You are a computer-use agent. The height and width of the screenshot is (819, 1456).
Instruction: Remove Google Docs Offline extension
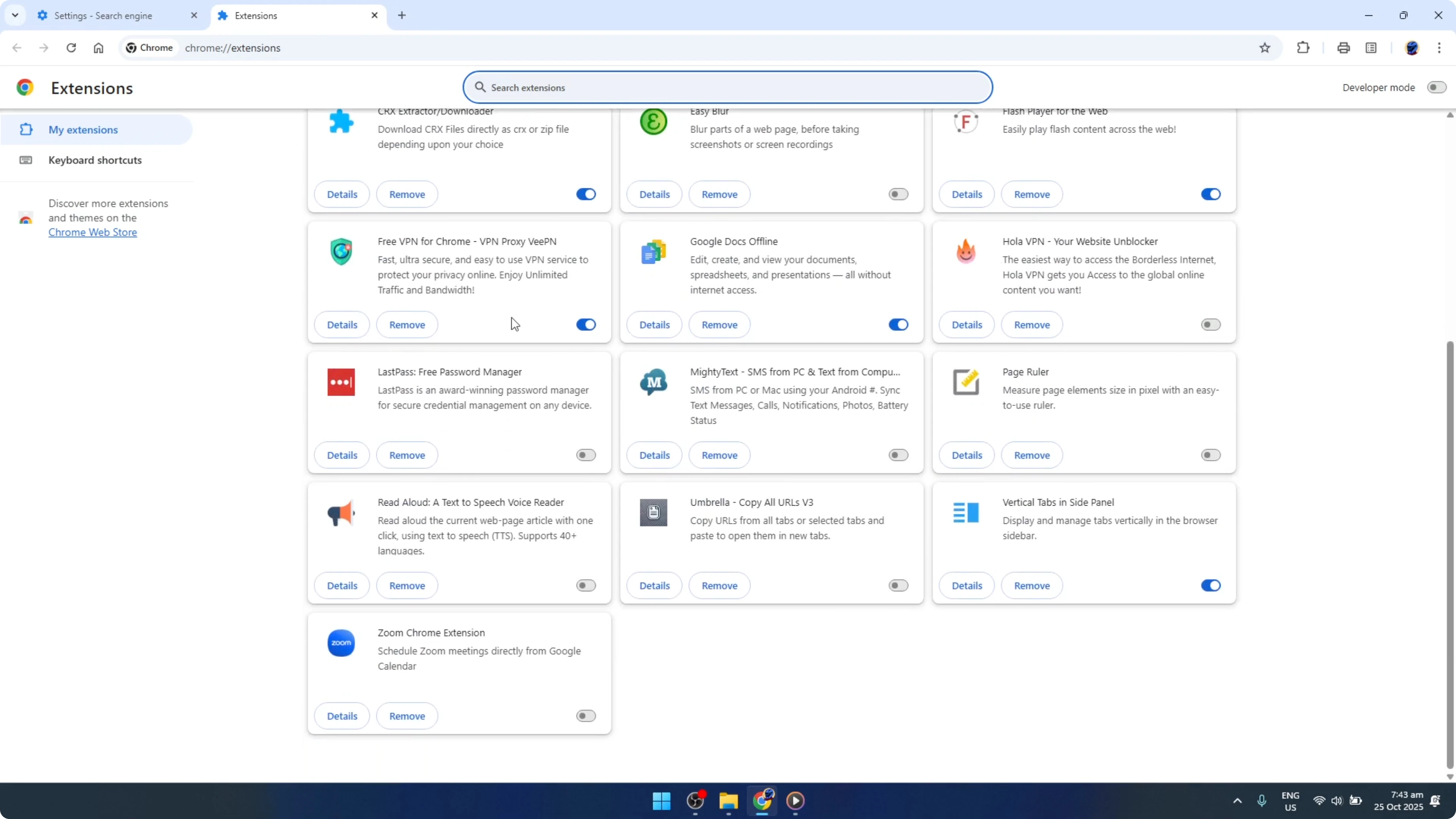(720, 325)
